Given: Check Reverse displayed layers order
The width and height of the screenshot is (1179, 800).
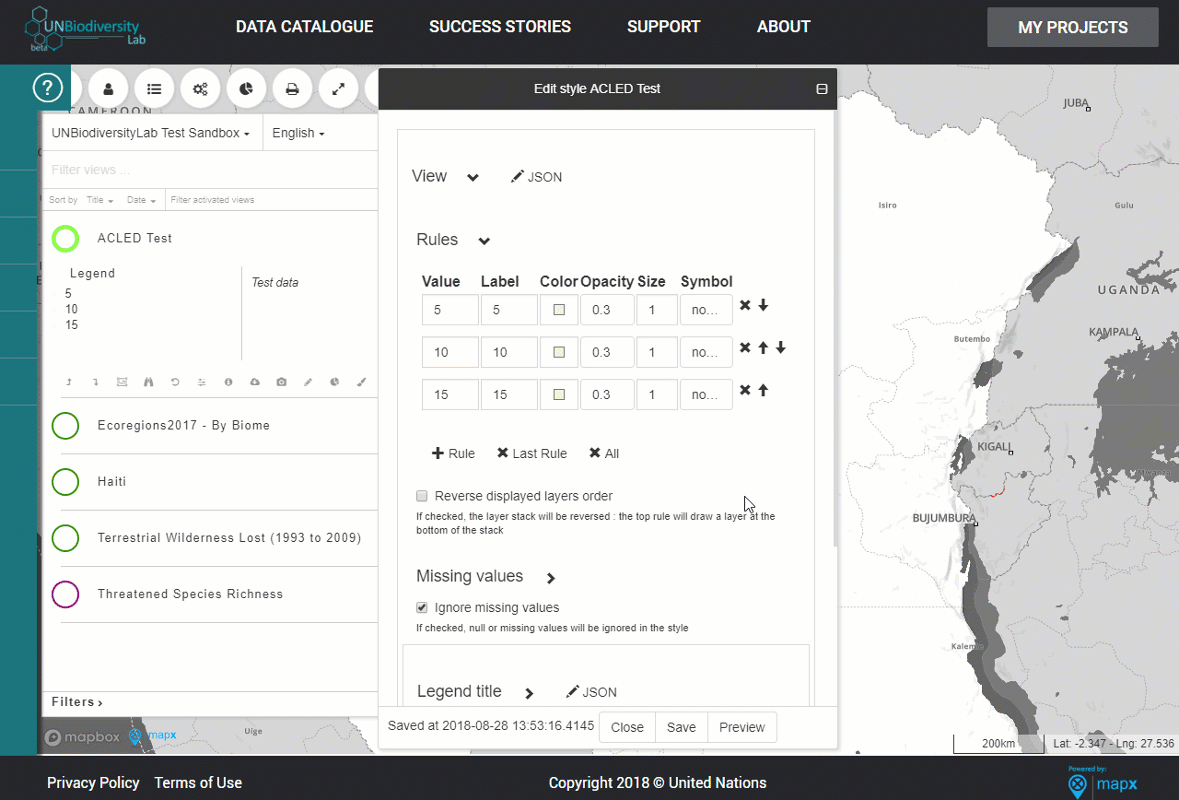Looking at the screenshot, I should [x=422, y=495].
